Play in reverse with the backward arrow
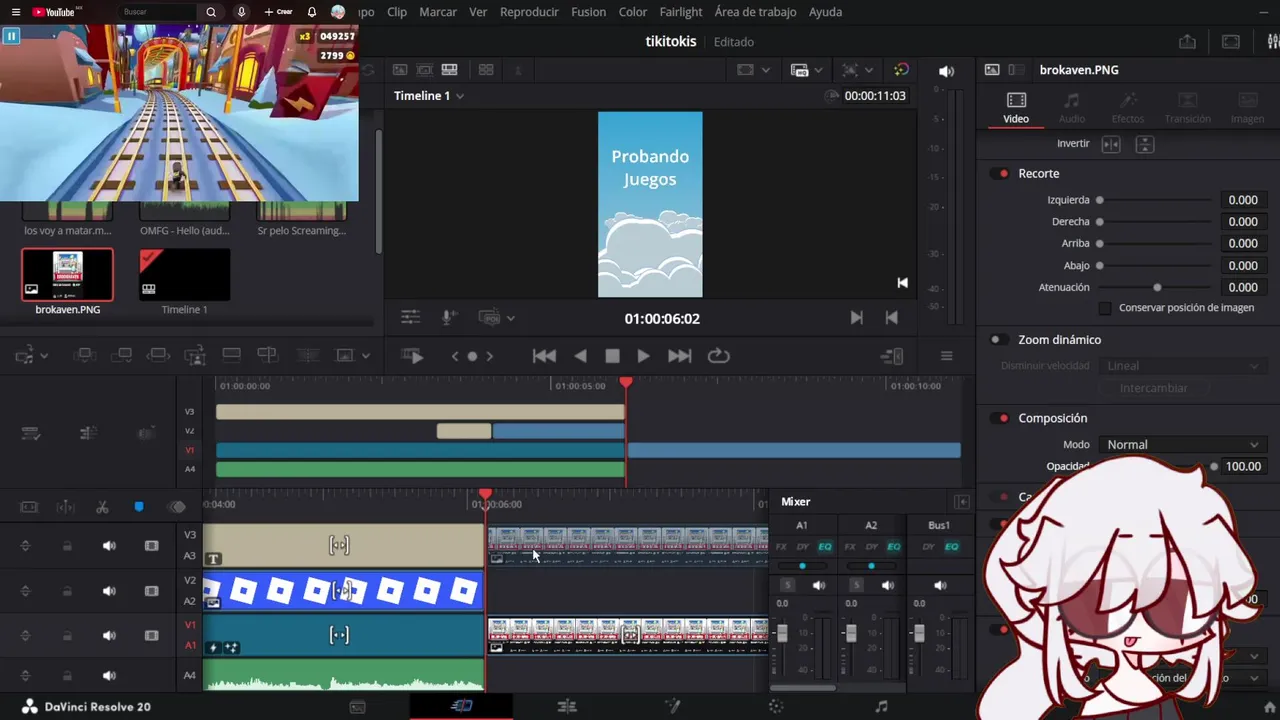This screenshot has height=720, width=1280. [580, 356]
